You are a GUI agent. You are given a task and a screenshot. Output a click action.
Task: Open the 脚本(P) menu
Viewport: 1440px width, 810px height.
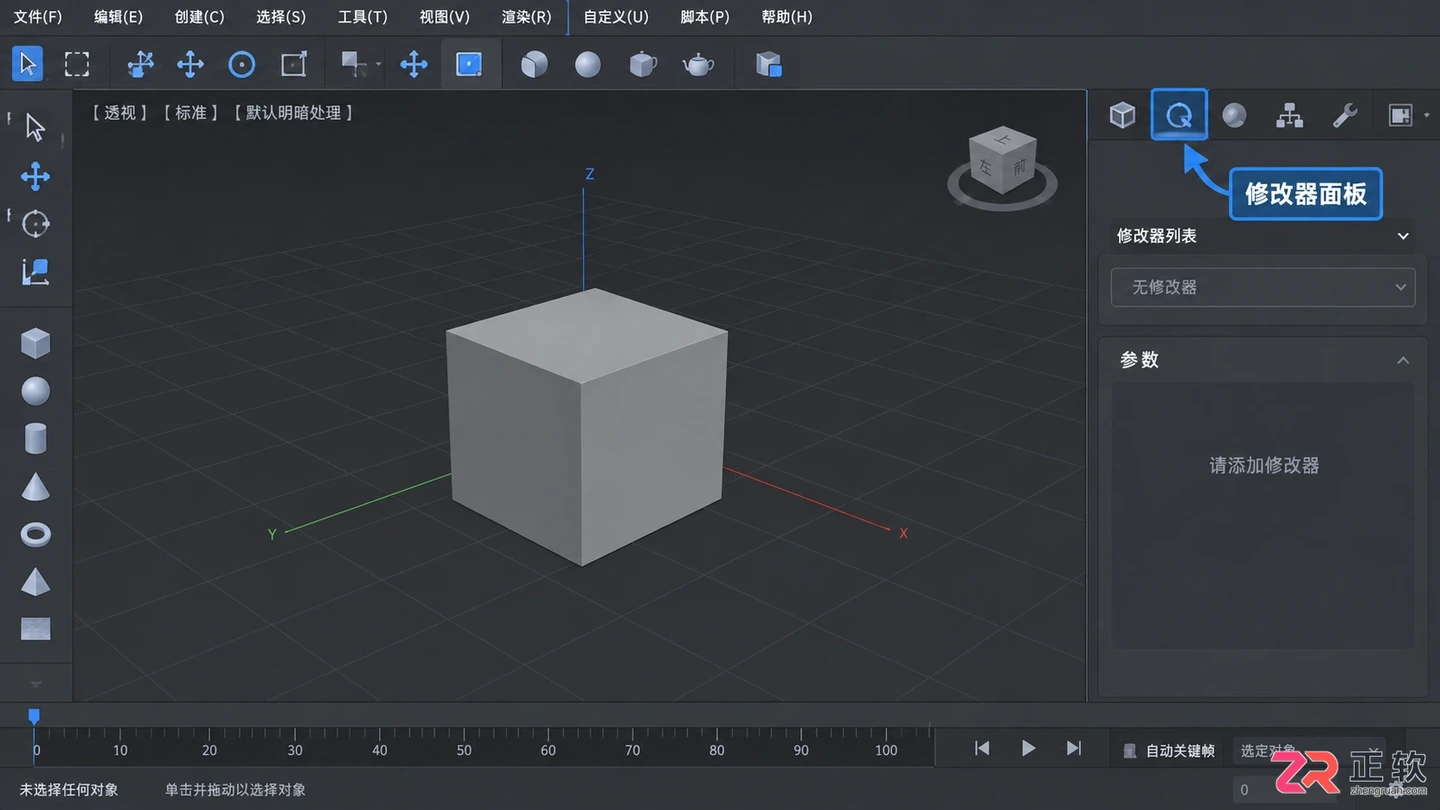coord(705,17)
